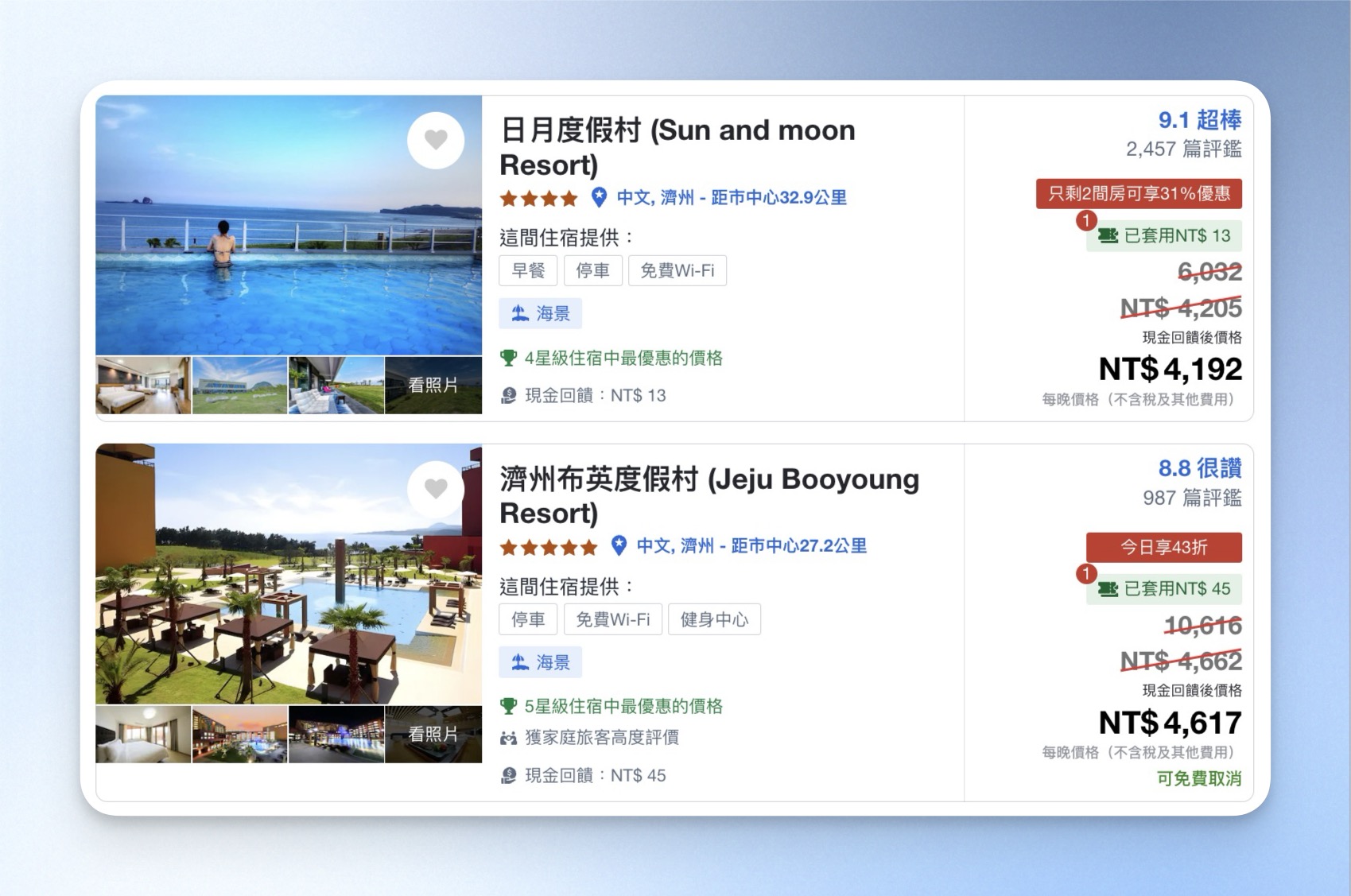Click 現金回饋：NT$ 45 text
This screenshot has width=1351, height=896.
coord(596,776)
